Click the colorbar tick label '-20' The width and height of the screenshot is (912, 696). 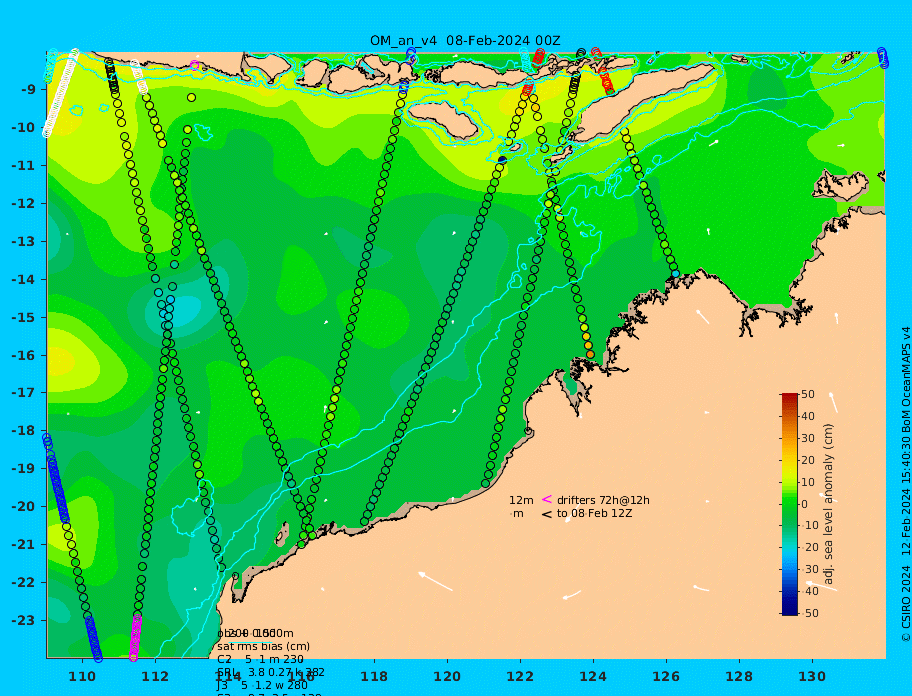[x=809, y=547]
